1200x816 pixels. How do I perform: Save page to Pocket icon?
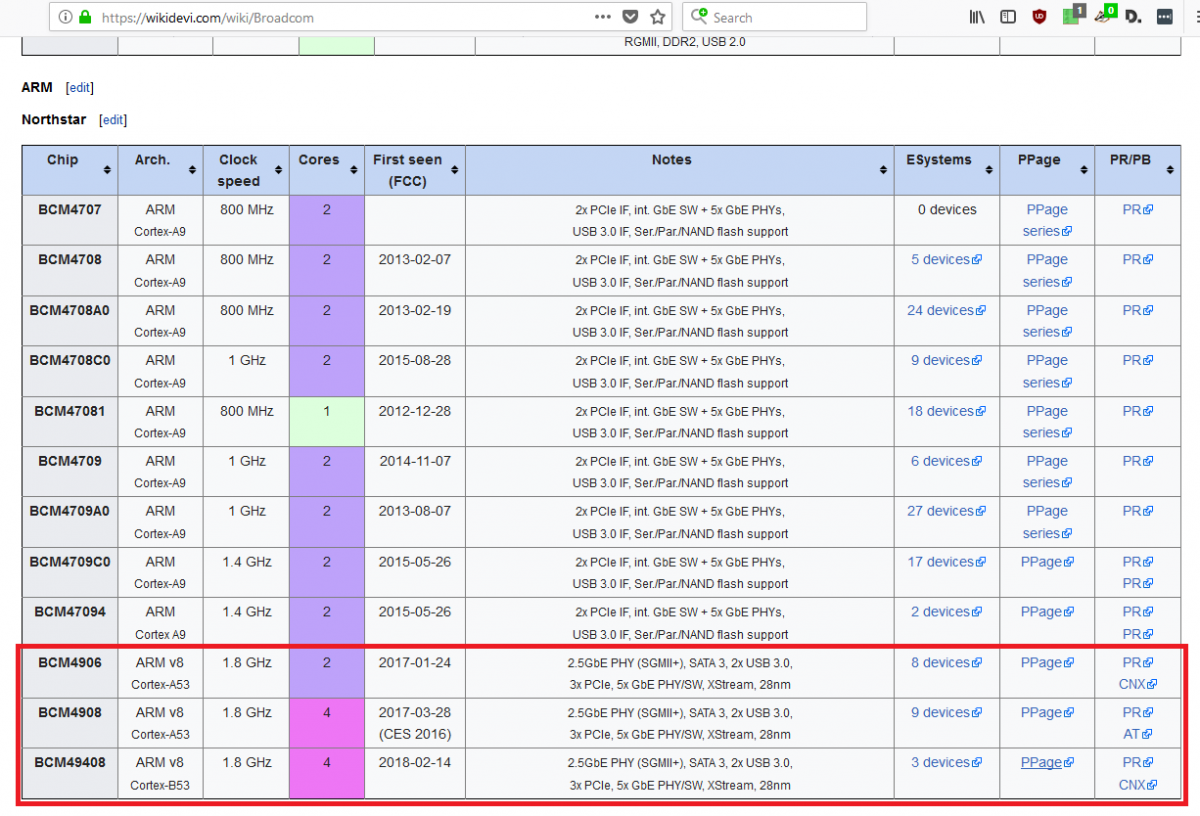coord(630,17)
